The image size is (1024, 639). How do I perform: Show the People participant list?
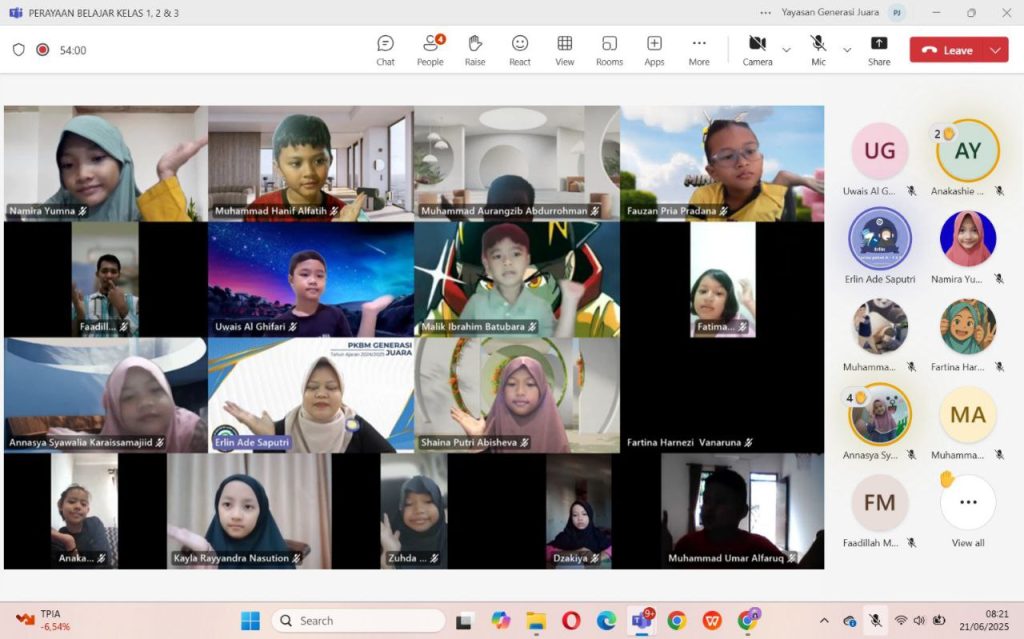point(430,50)
